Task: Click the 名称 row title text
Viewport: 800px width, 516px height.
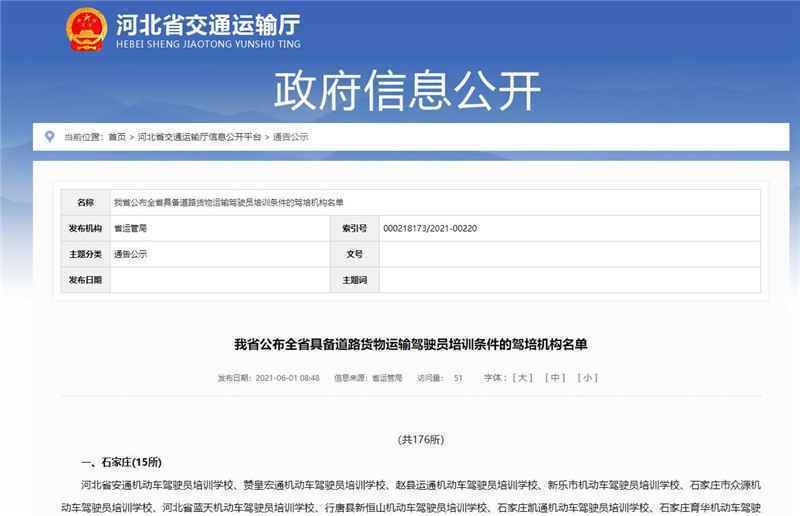Action: click(228, 203)
